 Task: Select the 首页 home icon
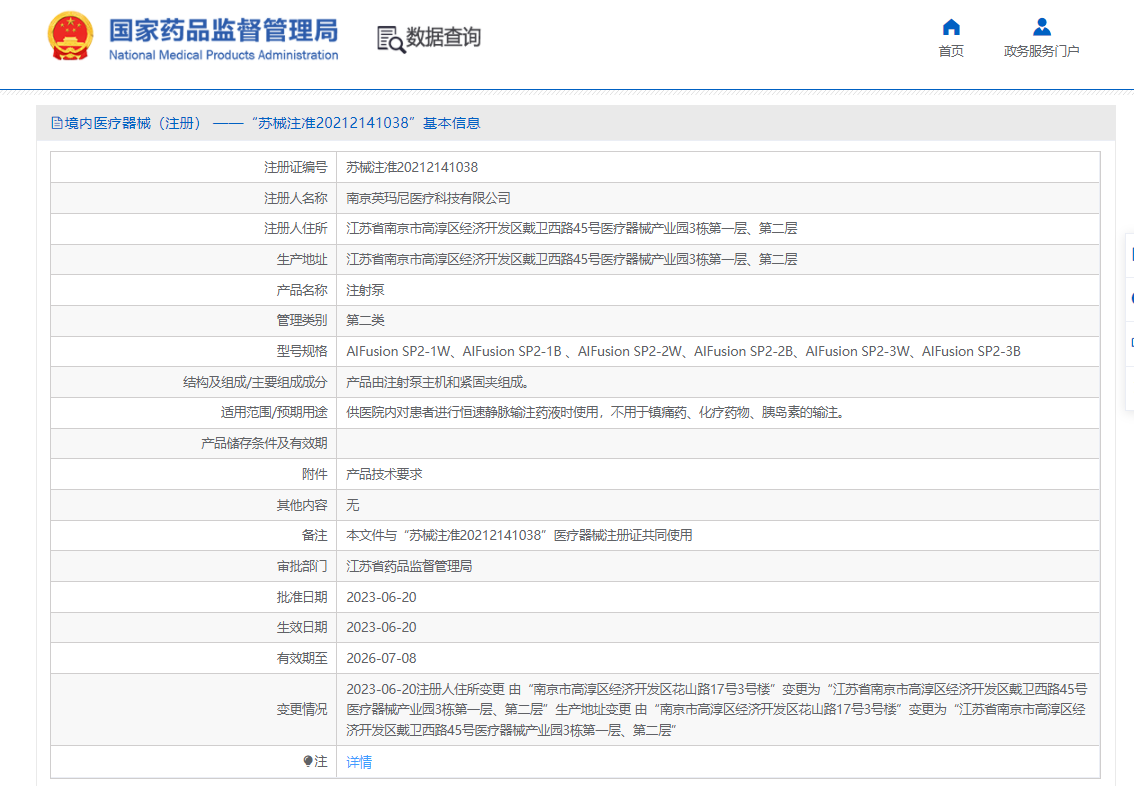tap(951, 27)
